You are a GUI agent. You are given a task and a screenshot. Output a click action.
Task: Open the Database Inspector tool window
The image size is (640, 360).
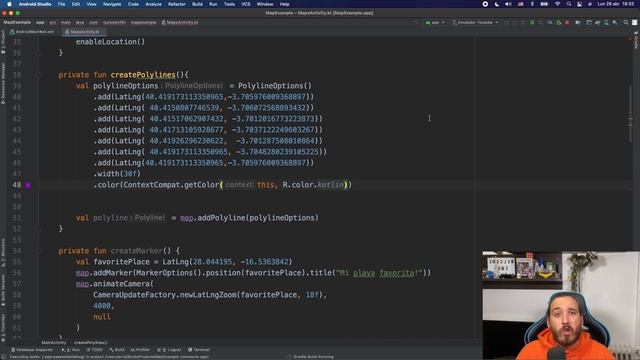[x=32, y=350]
